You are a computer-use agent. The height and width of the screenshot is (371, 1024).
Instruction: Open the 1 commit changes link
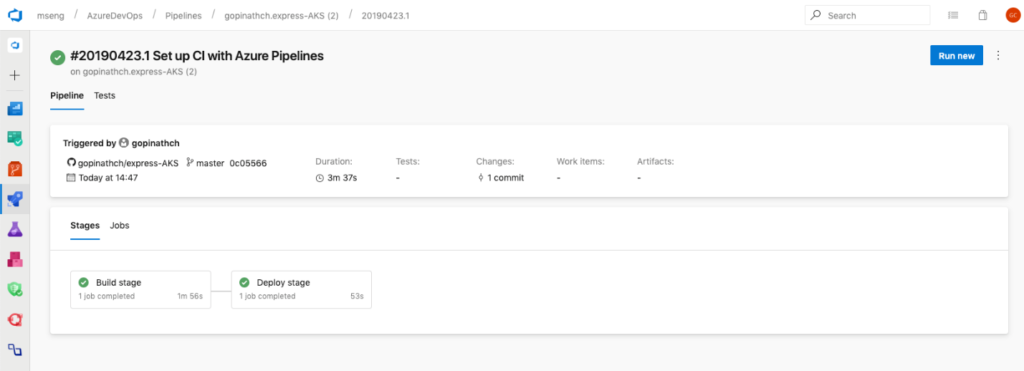click(505, 178)
